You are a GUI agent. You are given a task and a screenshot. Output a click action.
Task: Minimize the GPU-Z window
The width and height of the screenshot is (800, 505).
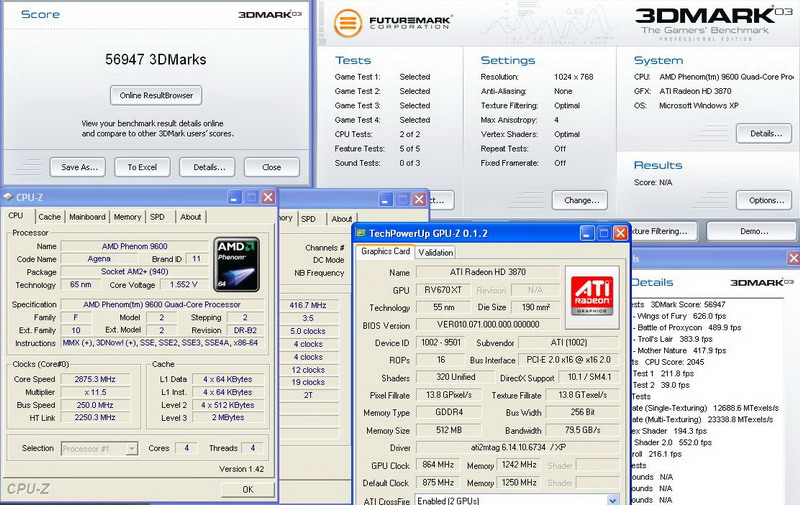(587, 234)
